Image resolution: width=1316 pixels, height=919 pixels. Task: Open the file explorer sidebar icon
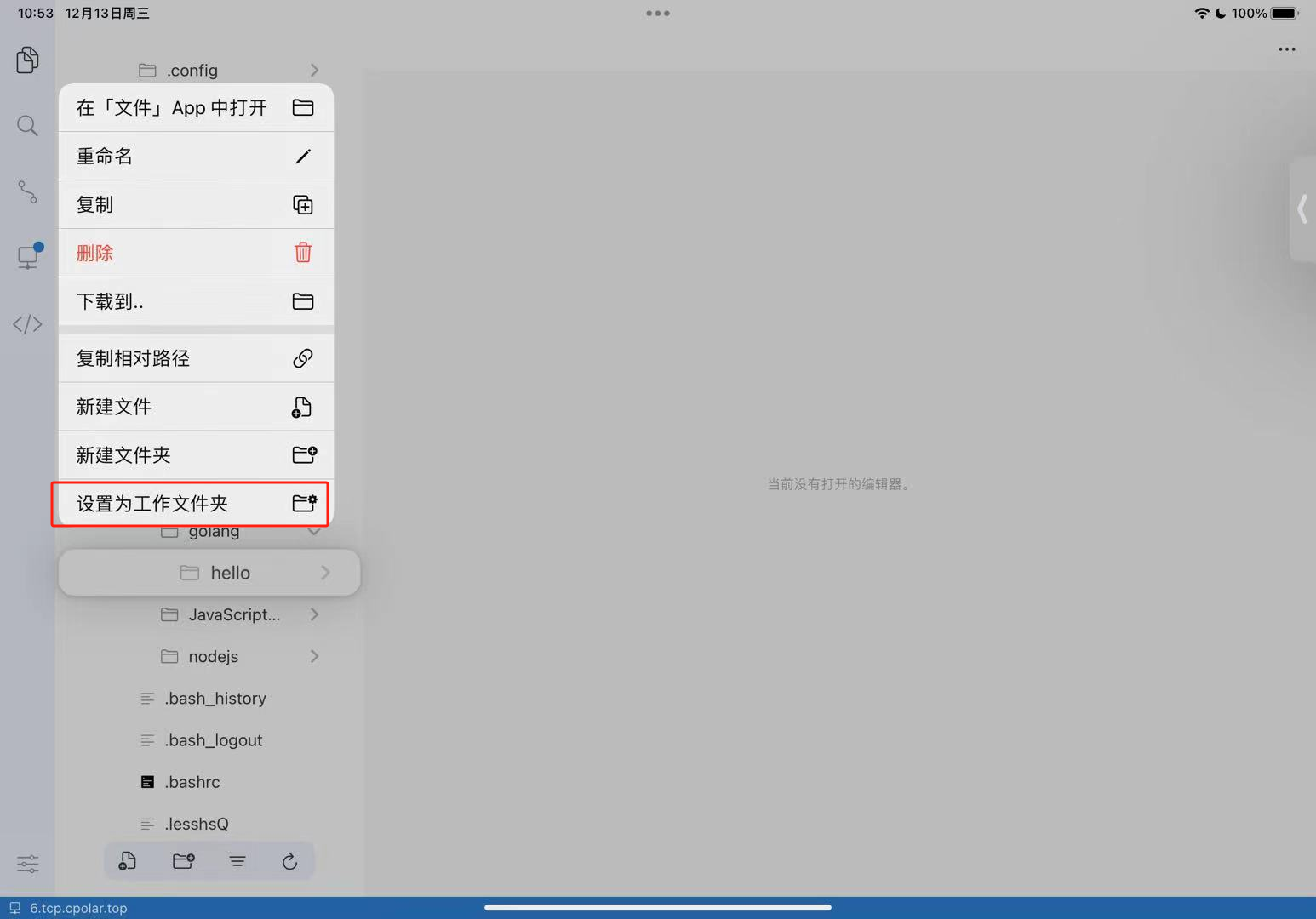coord(27,60)
